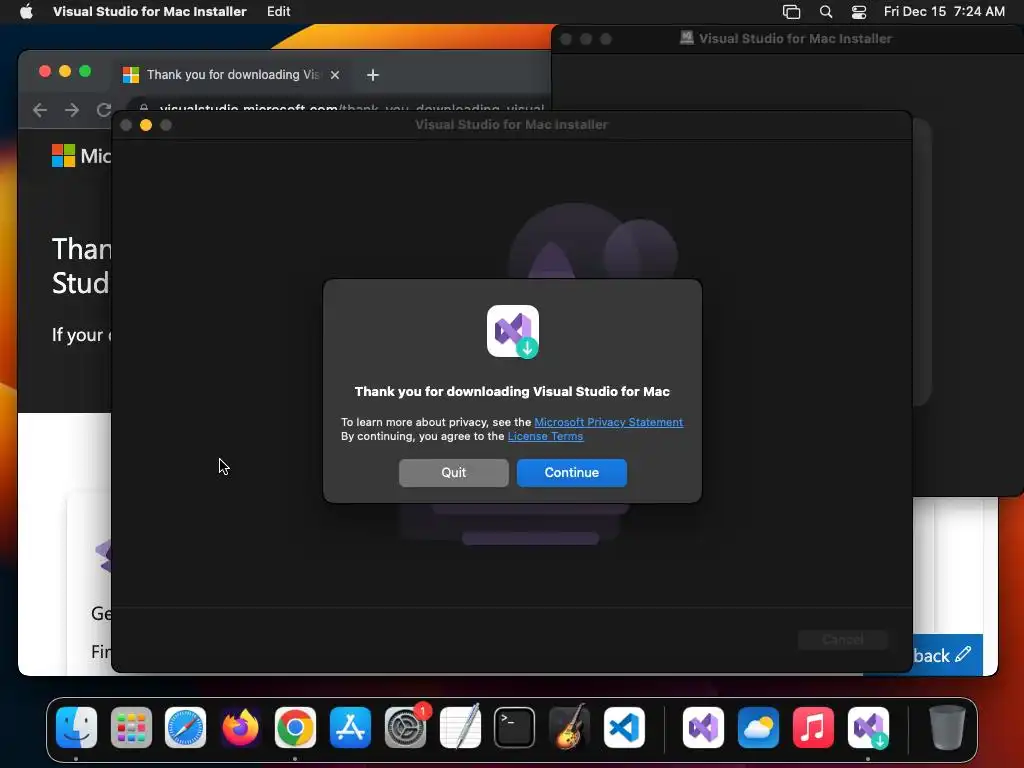Open the Visual Studio for Mac Installer menu
Screen dimensions: 1024x768
click(x=150, y=12)
